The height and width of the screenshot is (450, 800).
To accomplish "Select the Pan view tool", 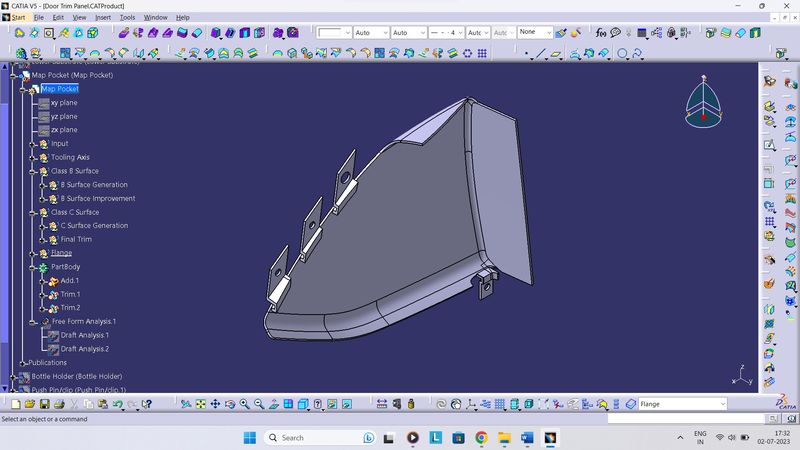I will click(215, 404).
